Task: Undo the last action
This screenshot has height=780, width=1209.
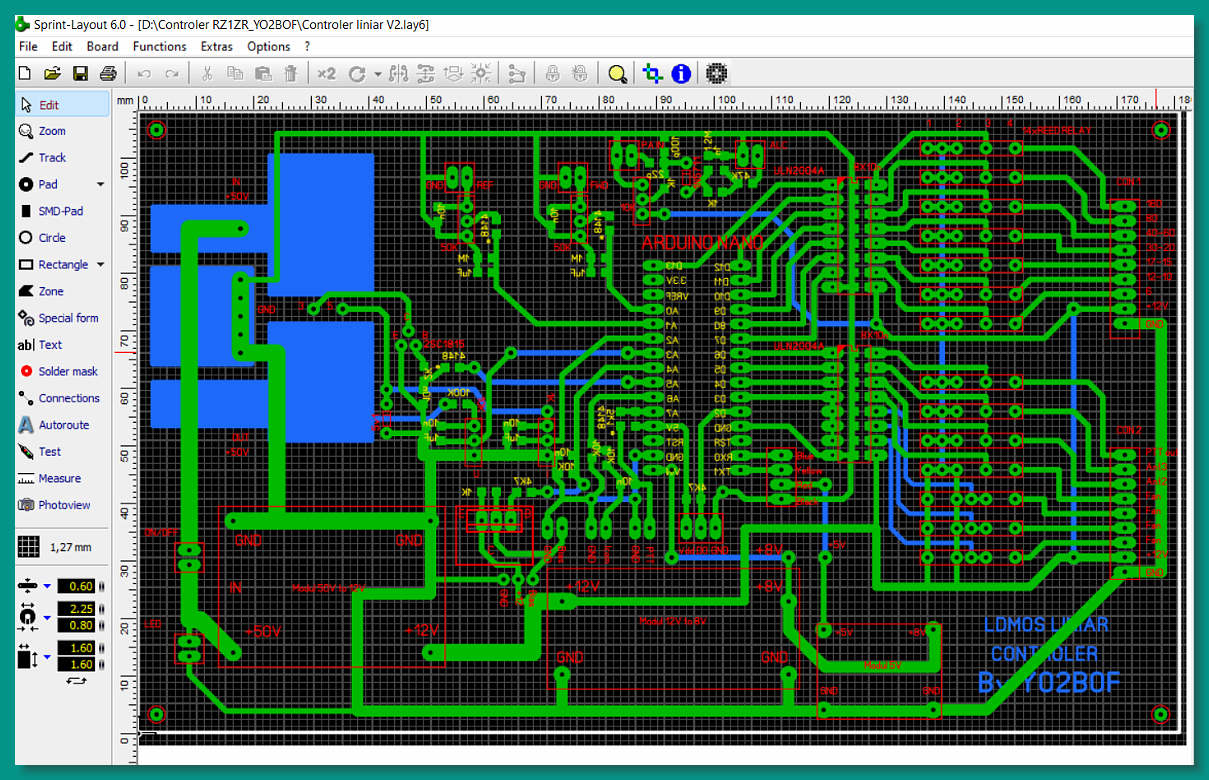Action: (144, 73)
